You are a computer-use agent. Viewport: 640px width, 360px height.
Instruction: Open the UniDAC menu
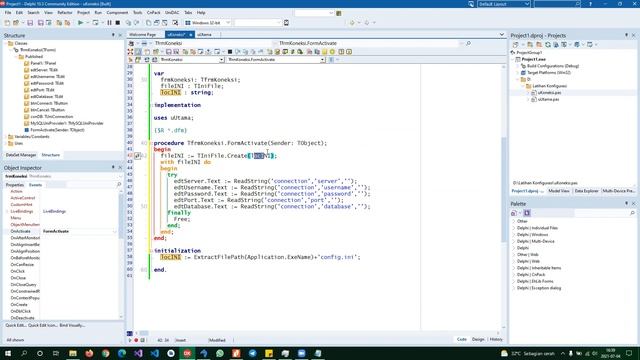[x=172, y=13]
